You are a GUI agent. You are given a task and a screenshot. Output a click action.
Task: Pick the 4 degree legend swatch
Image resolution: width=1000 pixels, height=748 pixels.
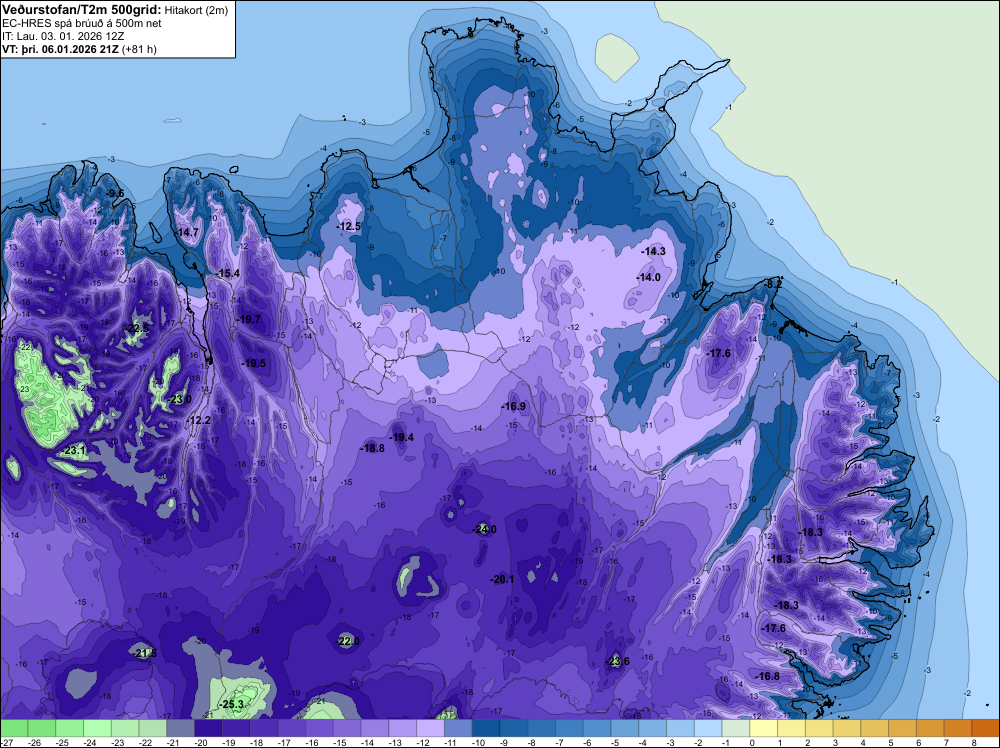pyautogui.click(x=875, y=728)
